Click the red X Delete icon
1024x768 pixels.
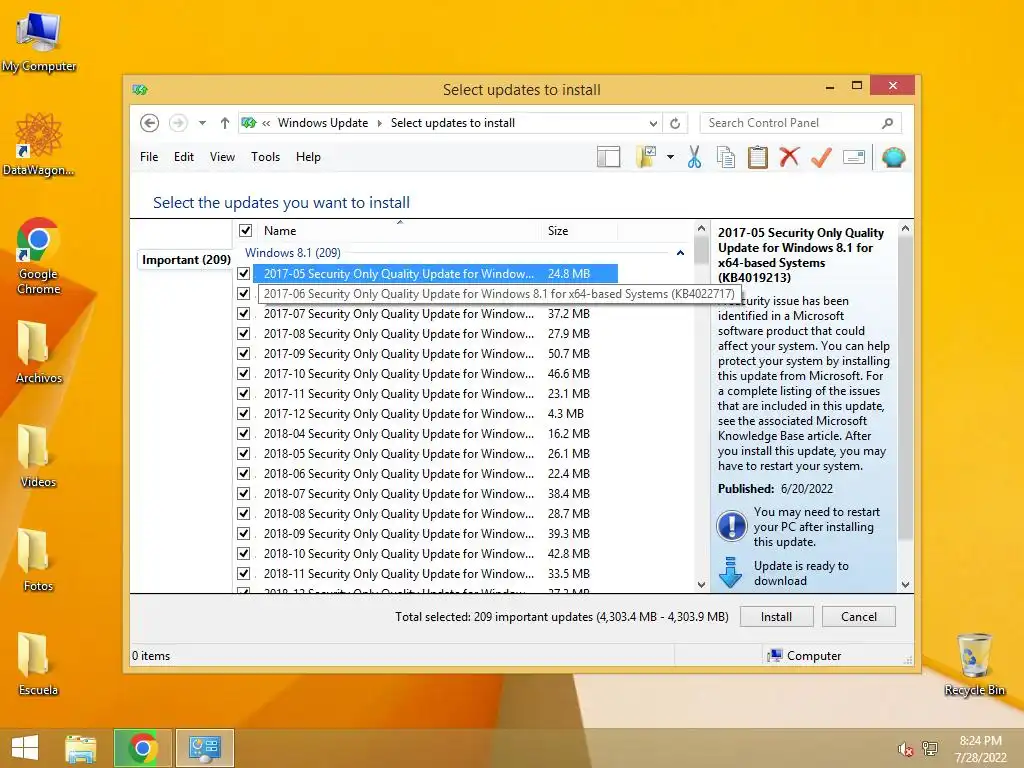[790, 157]
